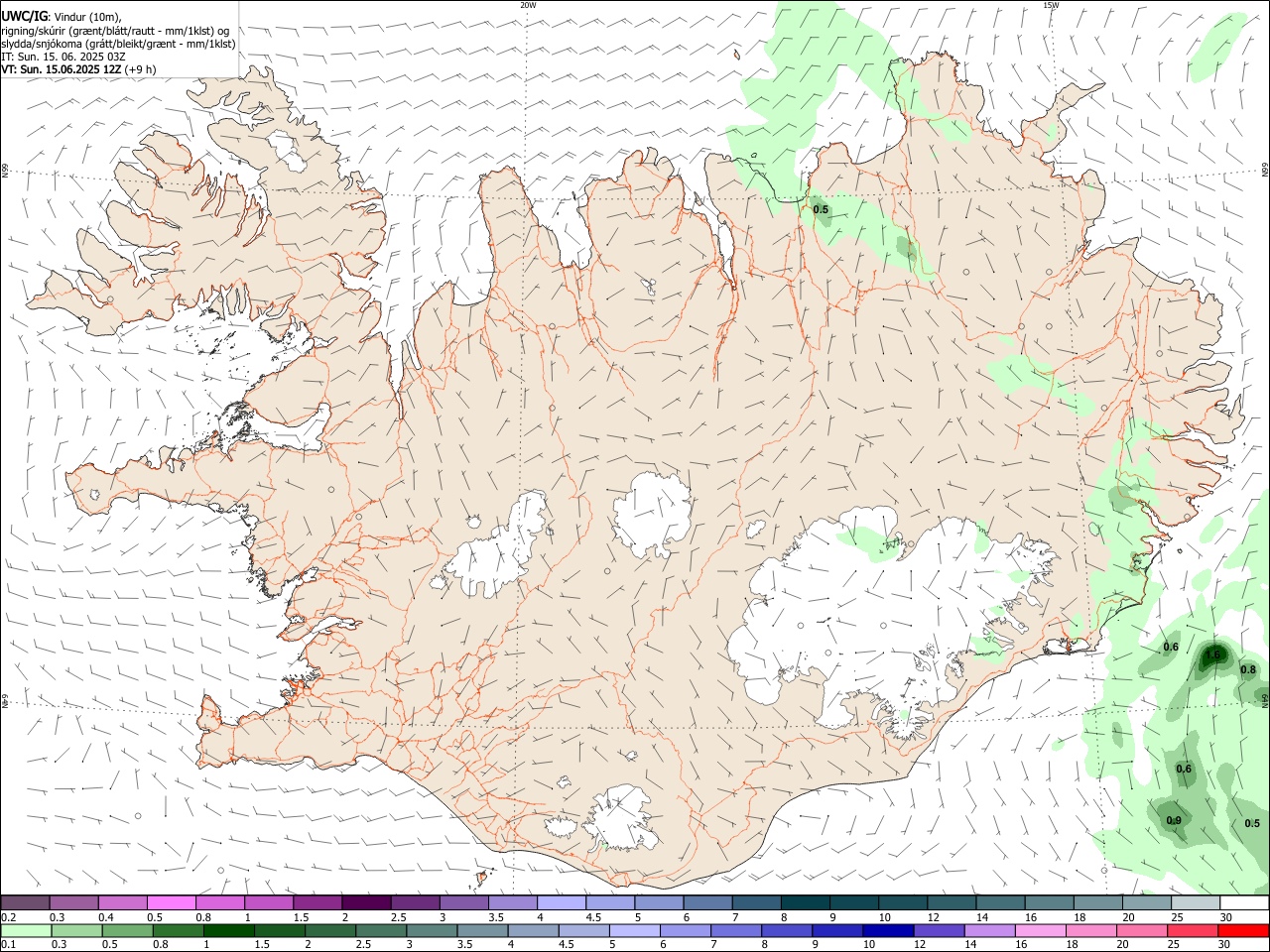The image size is (1270, 952).
Task: Pick the top-row 1.5 violet swatch
Action: click(x=317, y=902)
